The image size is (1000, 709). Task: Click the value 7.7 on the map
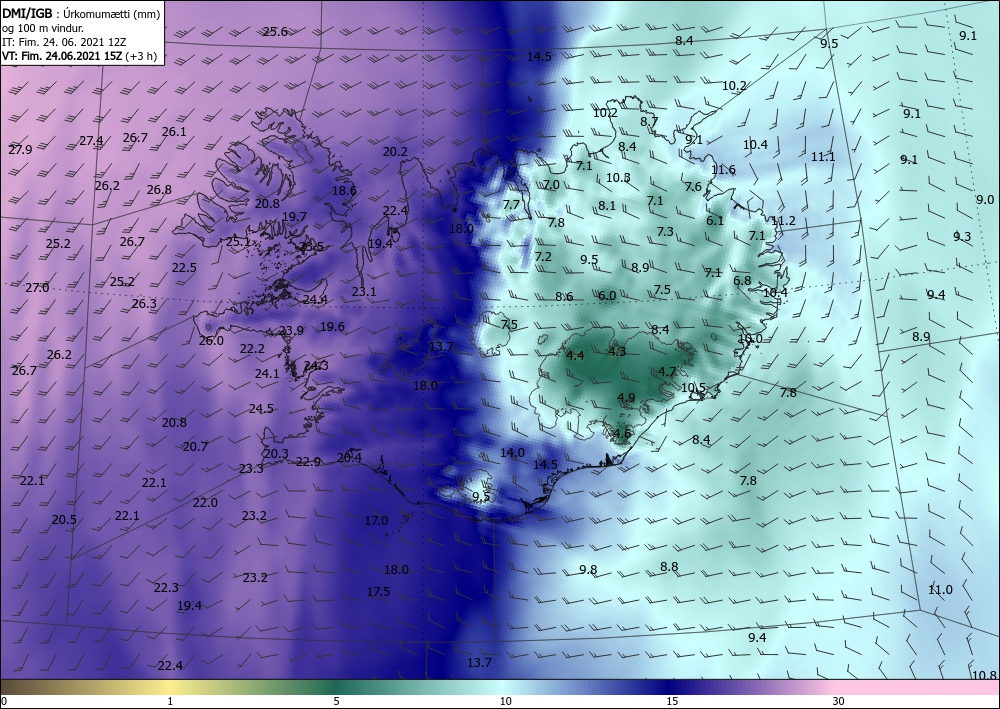(x=511, y=205)
